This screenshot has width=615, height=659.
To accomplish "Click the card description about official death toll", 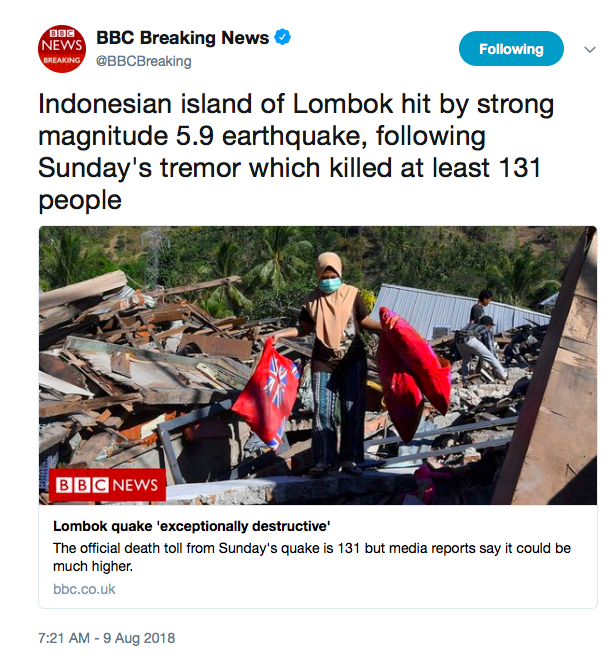I will tap(298, 556).
